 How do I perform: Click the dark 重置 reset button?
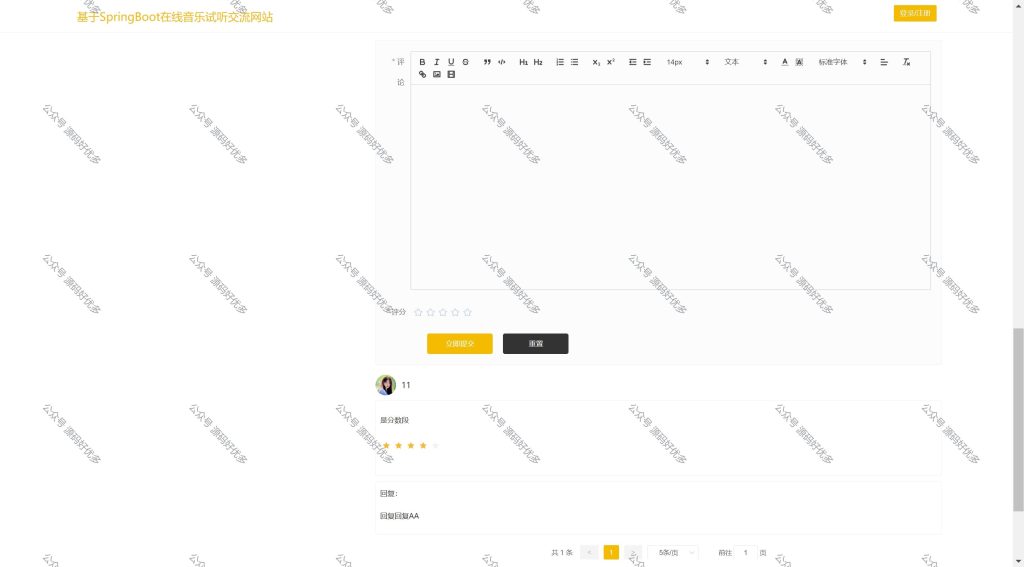click(536, 344)
